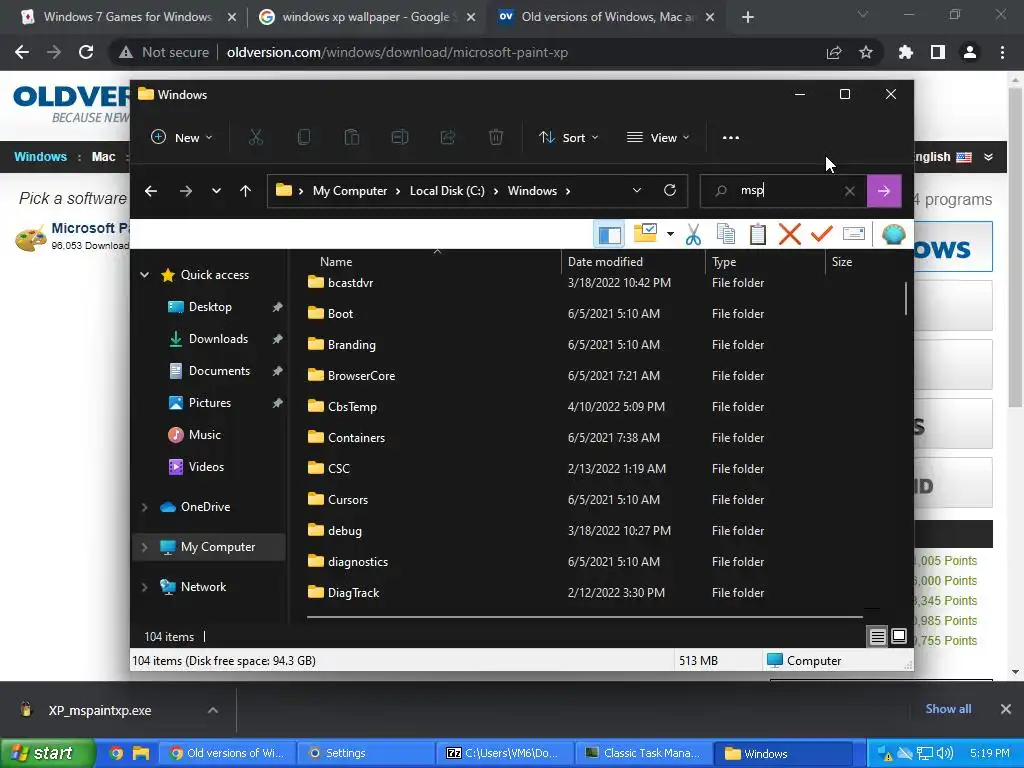This screenshot has width=1024, height=768.
Task: Click the red X Delete icon
Action: [x=790, y=234]
